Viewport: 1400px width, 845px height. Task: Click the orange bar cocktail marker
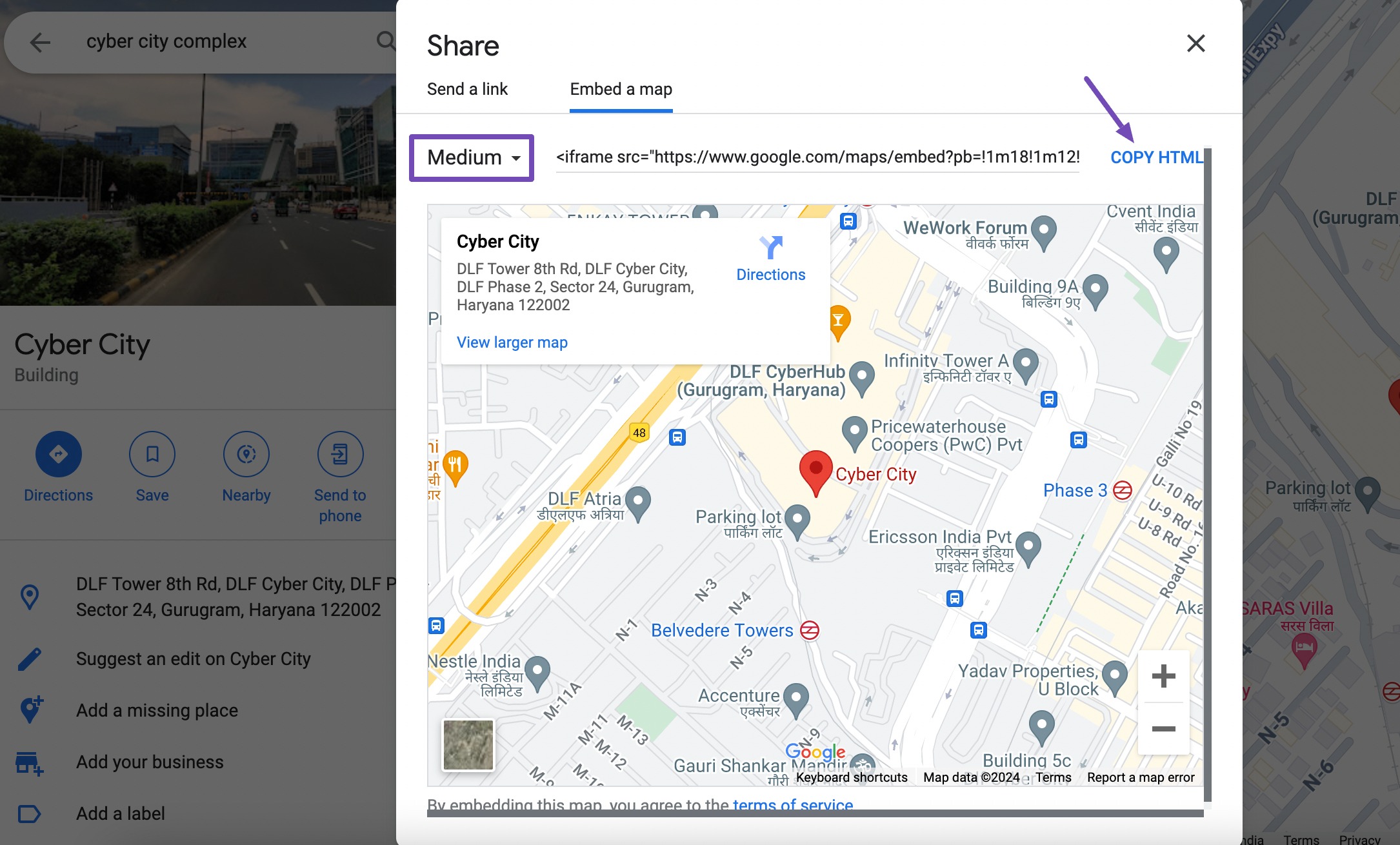[838, 323]
